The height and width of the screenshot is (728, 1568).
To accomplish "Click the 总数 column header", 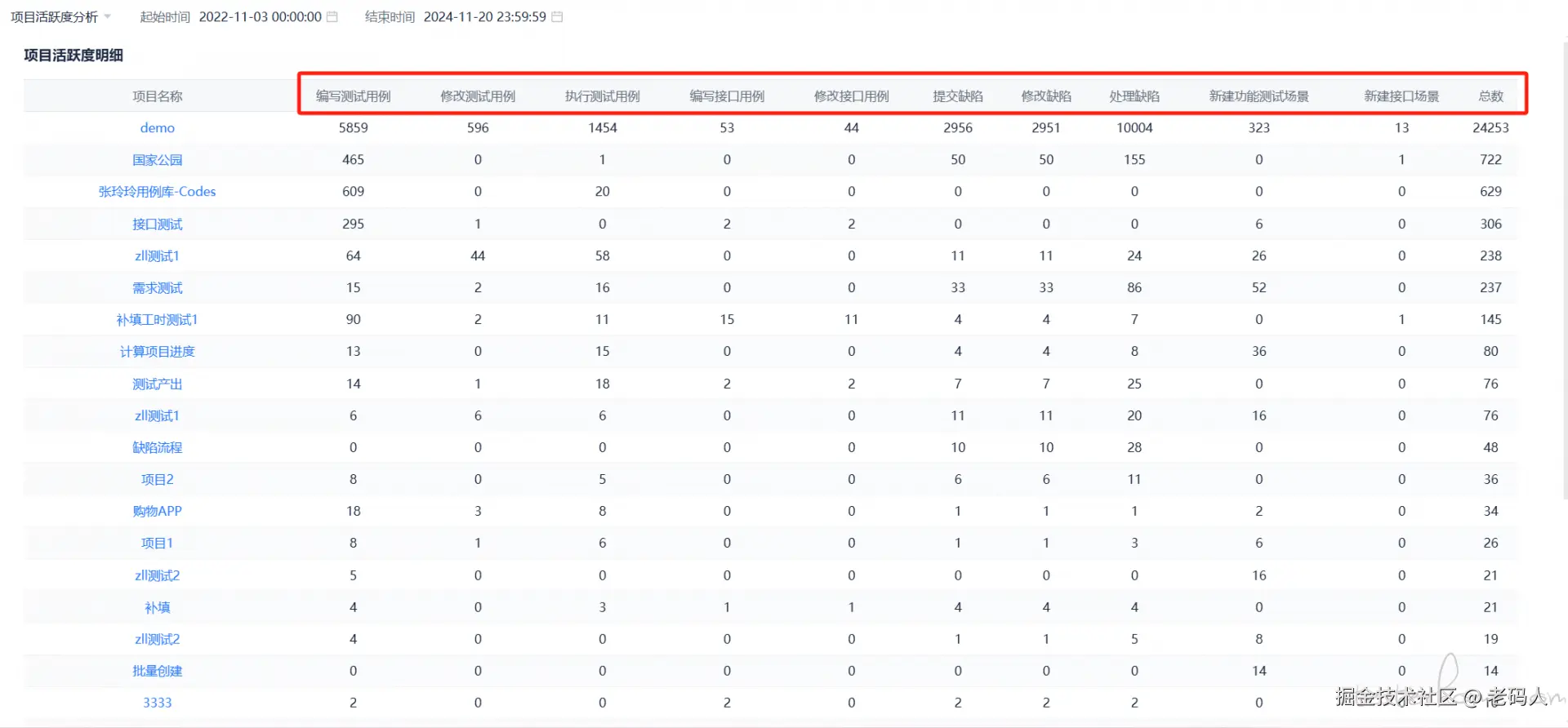I will tap(1490, 96).
